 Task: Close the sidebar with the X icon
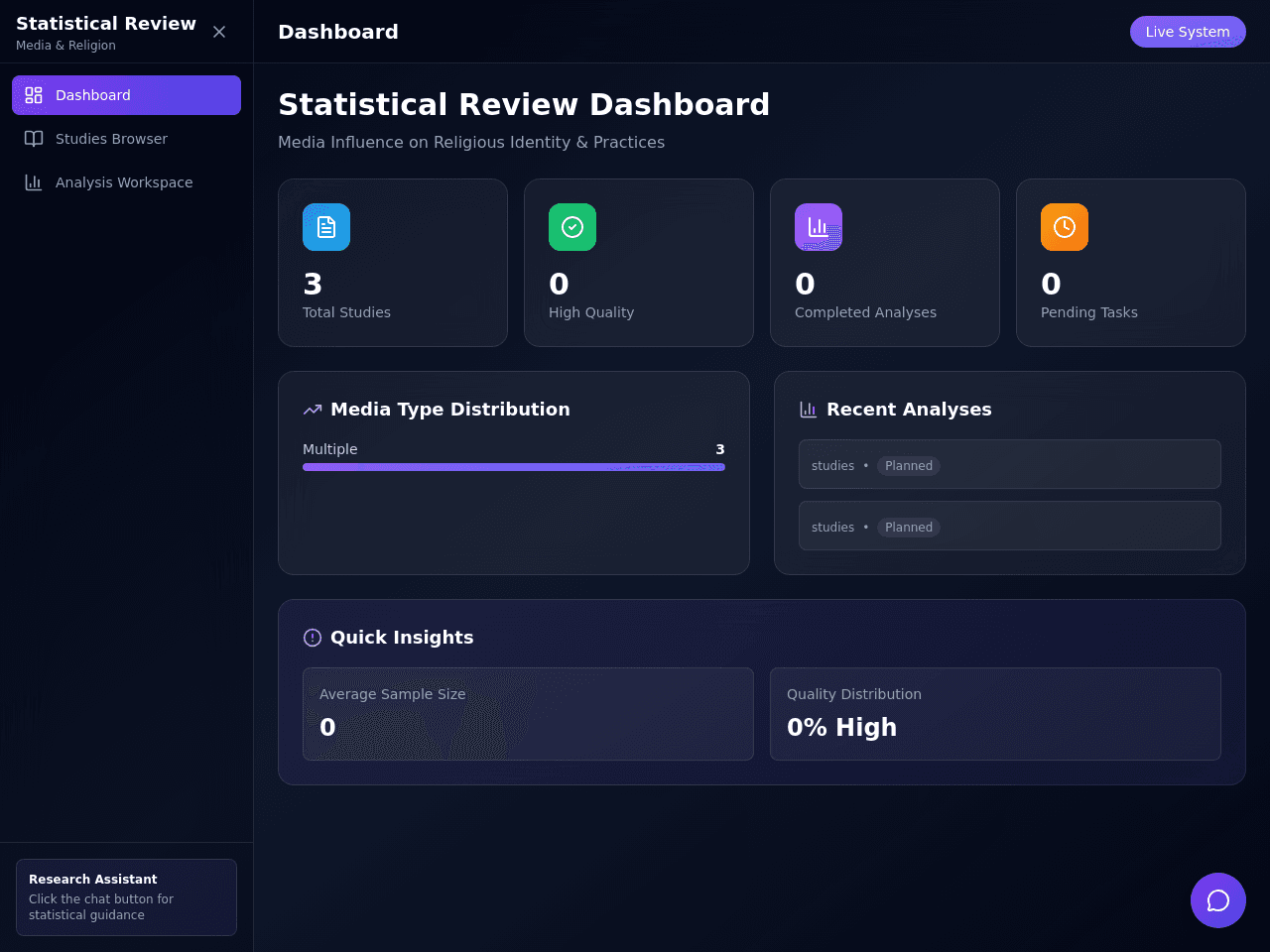[219, 32]
